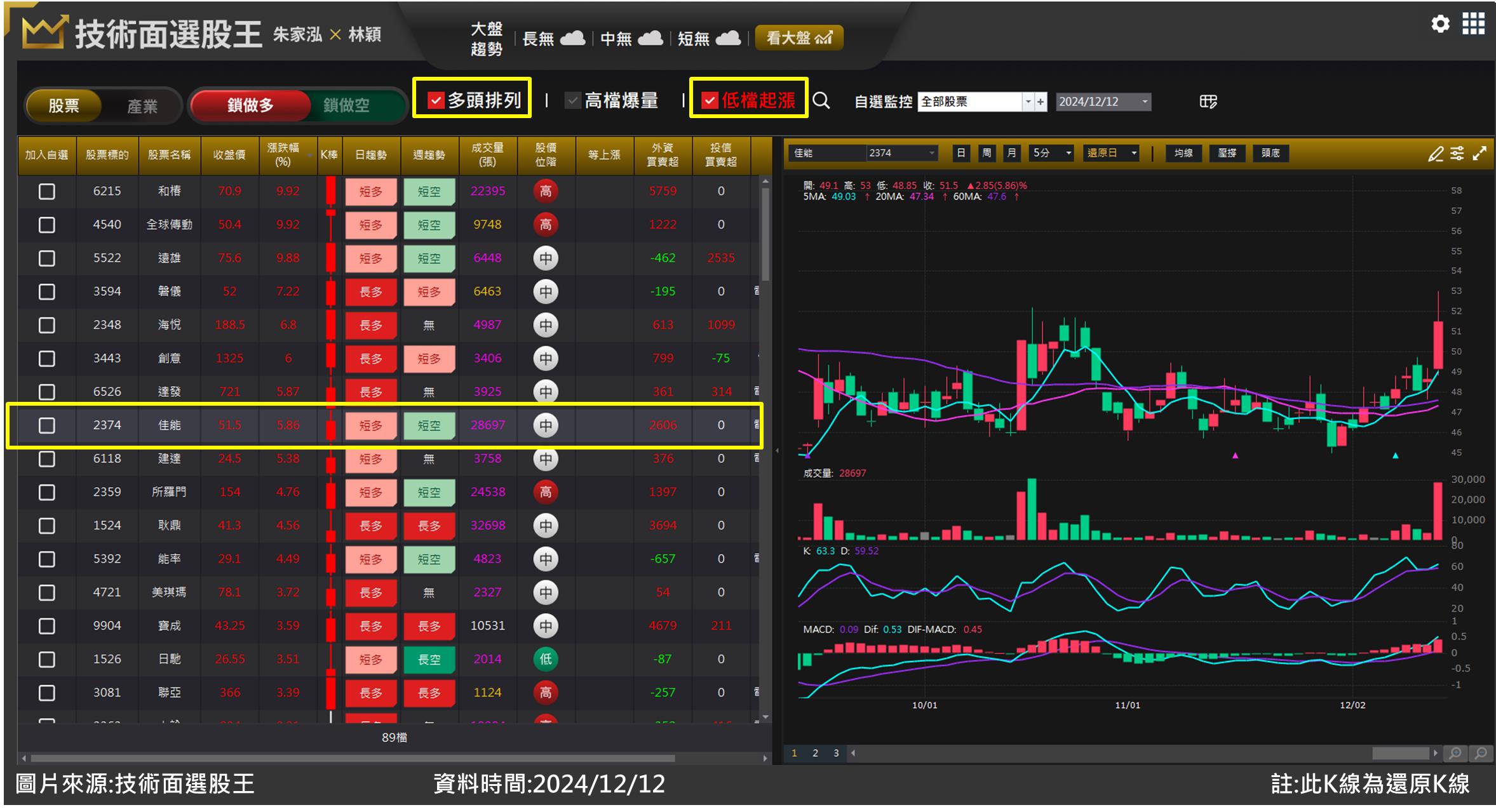Image resolution: width=1496 pixels, height=812 pixels.
Task: Click the stock table horizontal scrollbar
Action: tap(353, 758)
